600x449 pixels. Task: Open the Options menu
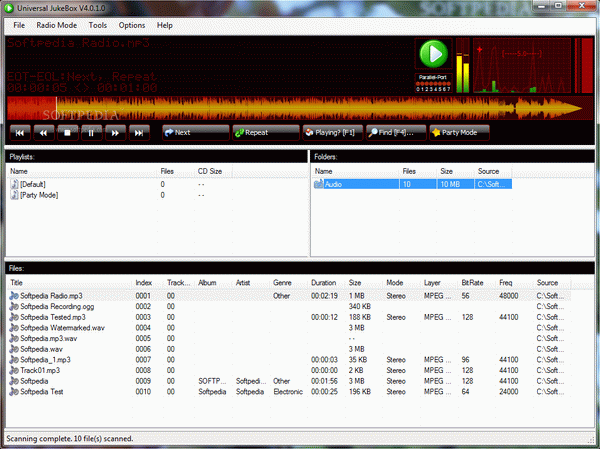(x=132, y=25)
